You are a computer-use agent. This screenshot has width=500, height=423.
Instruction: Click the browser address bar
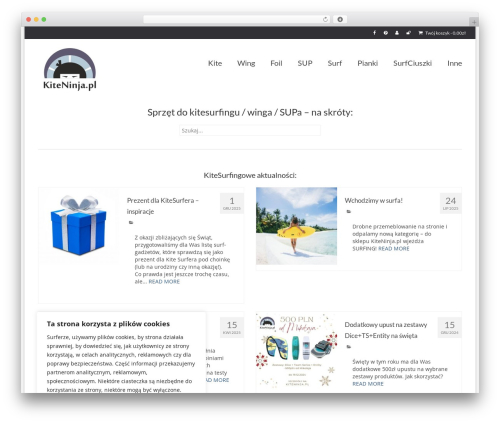(x=237, y=19)
